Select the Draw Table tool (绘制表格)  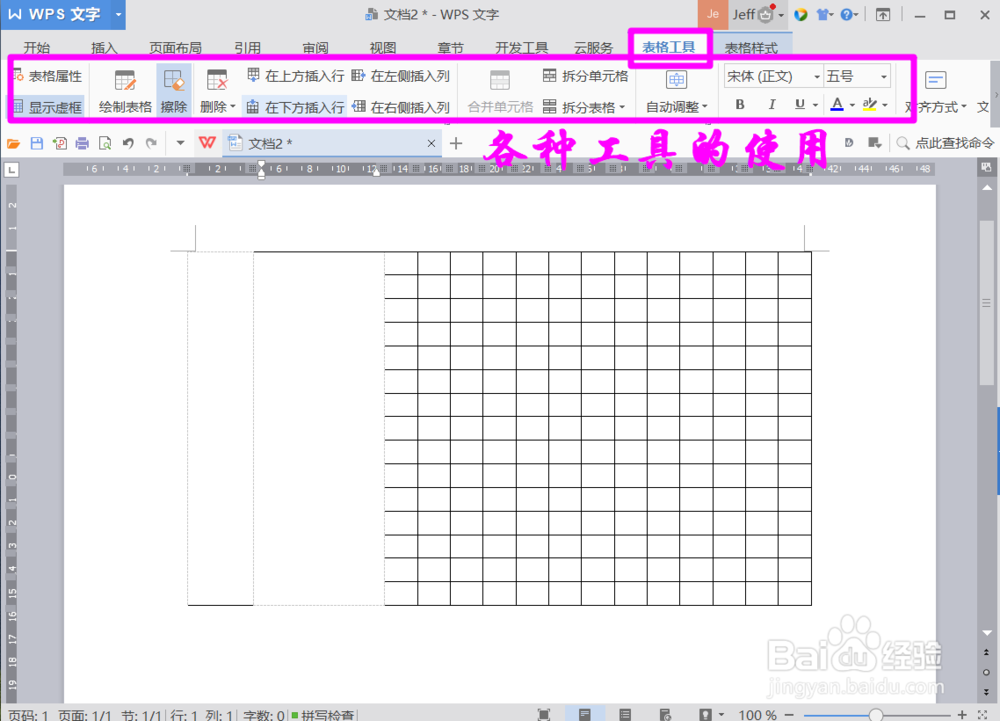125,92
